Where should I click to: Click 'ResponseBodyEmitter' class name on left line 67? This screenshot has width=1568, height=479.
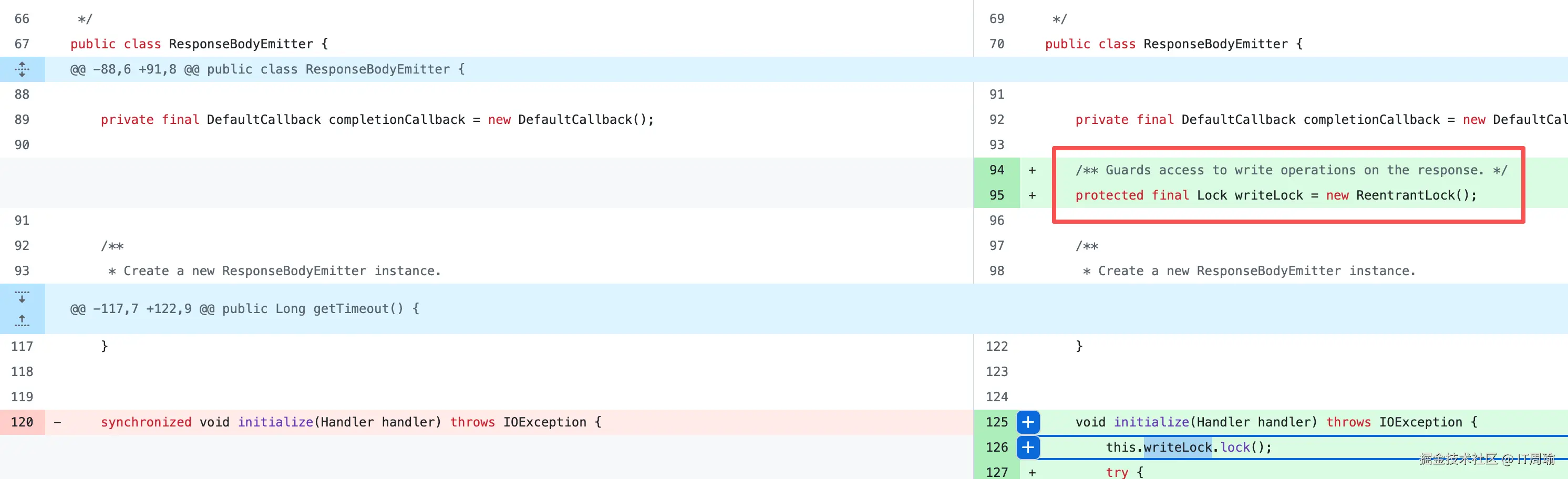[x=241, y=44]
